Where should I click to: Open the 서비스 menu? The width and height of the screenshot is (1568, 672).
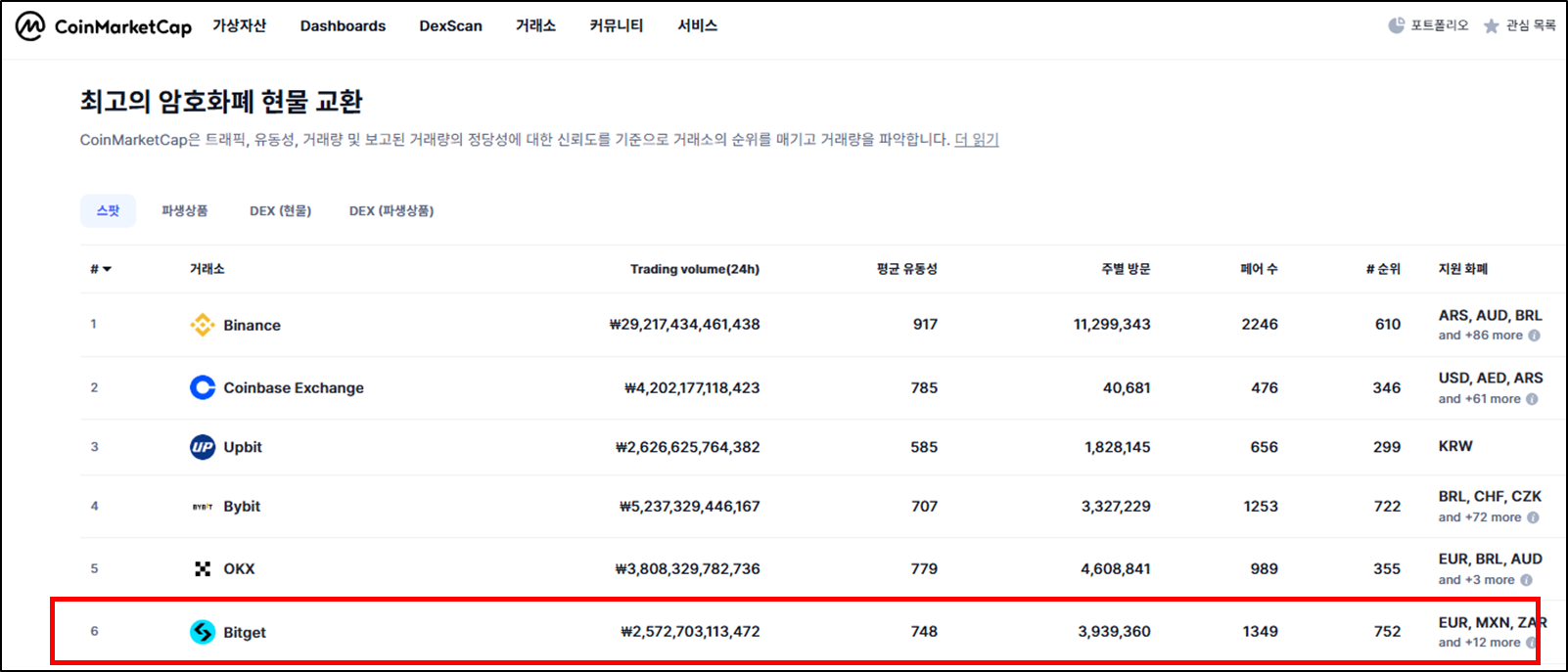[x=698, y=25]
